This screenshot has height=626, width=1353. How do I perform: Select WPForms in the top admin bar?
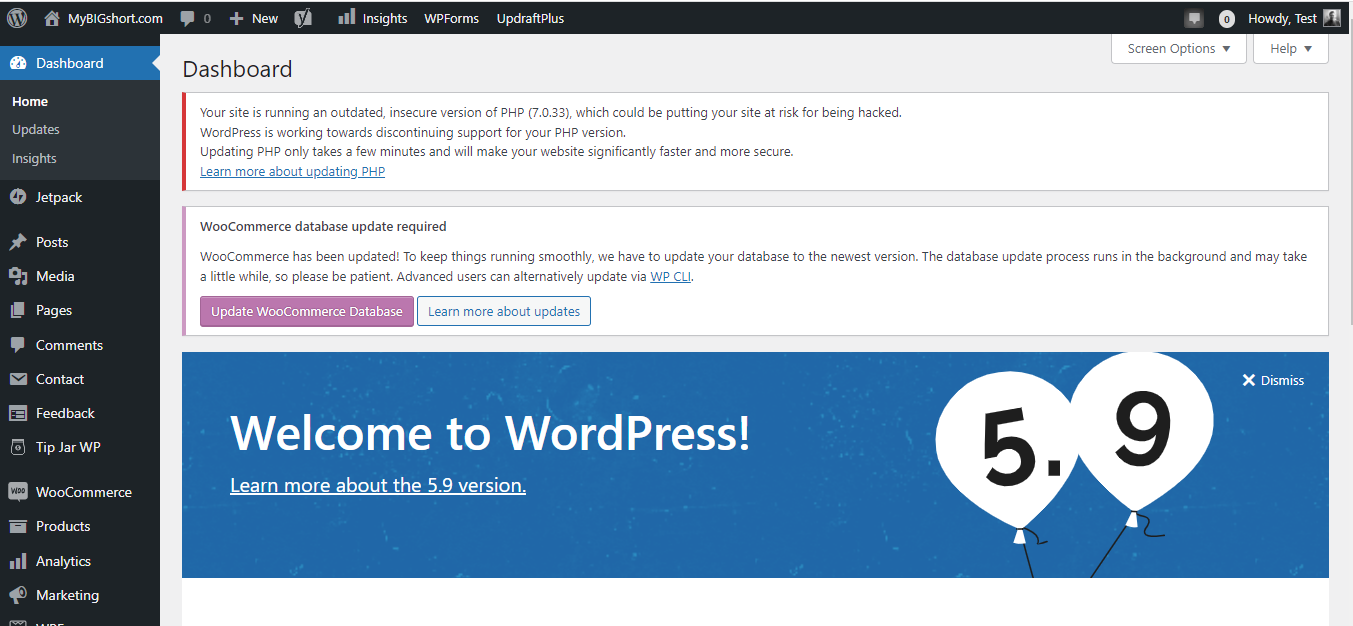(451, 17)
